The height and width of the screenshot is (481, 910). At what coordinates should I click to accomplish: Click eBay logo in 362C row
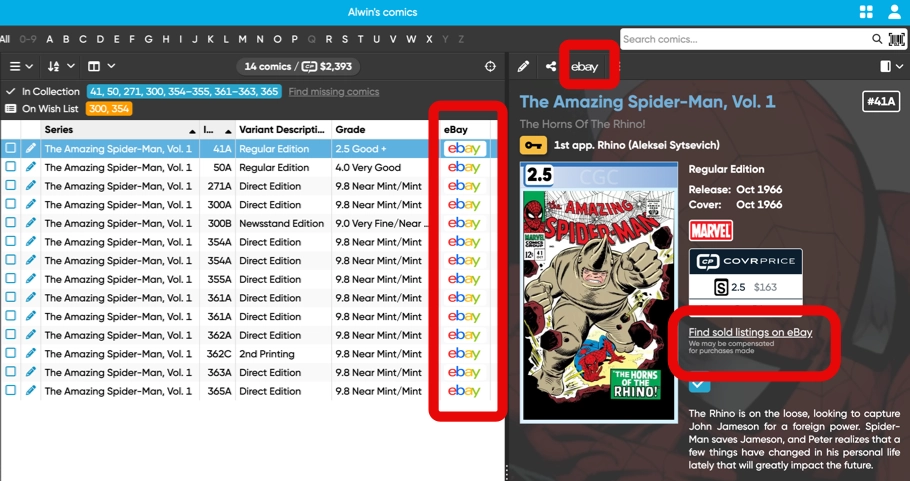(x=464, y=353)
